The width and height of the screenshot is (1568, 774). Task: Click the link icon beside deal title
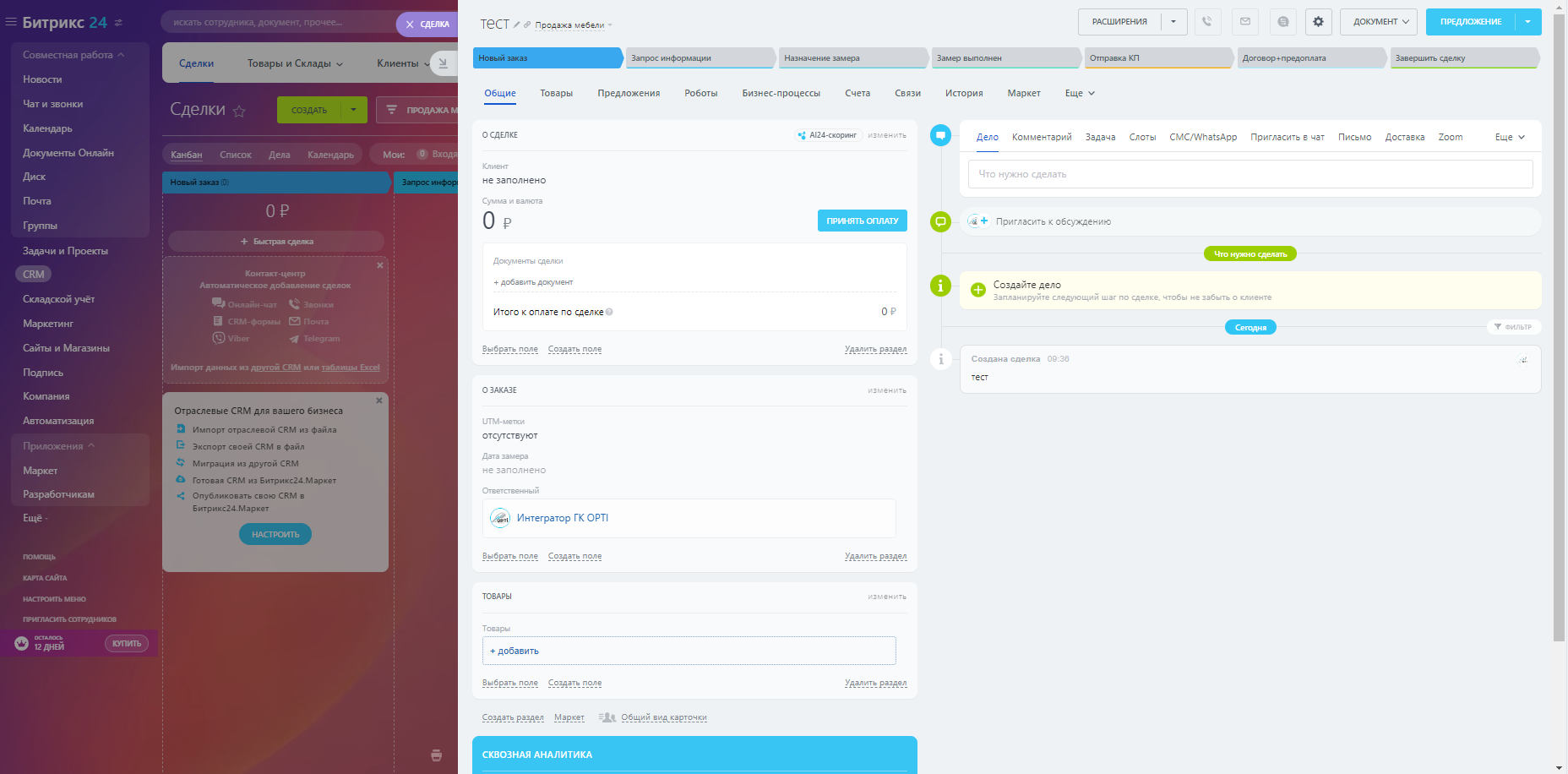[x=527, y=25]
